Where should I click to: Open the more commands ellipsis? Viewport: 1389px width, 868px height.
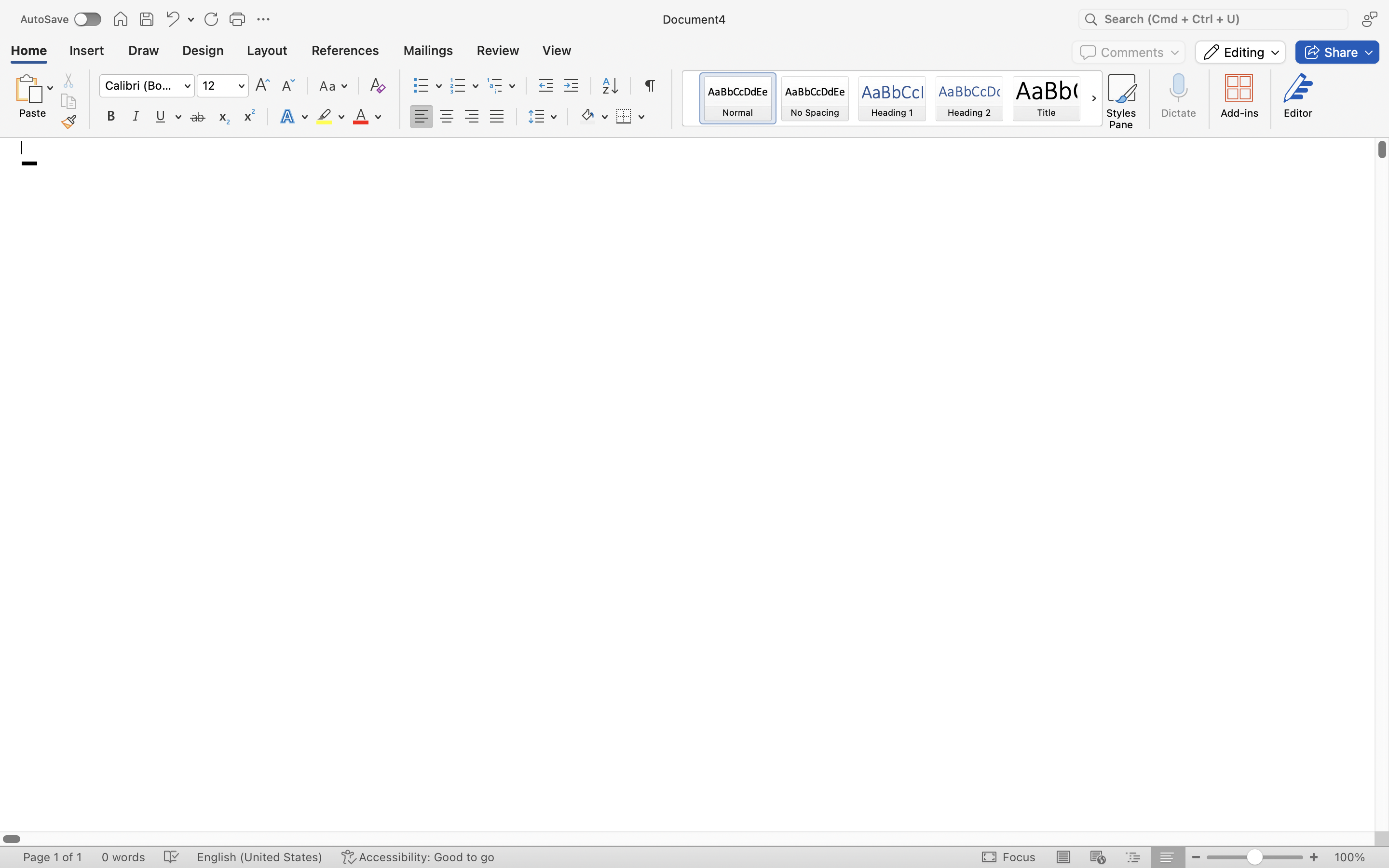[263, 19]
